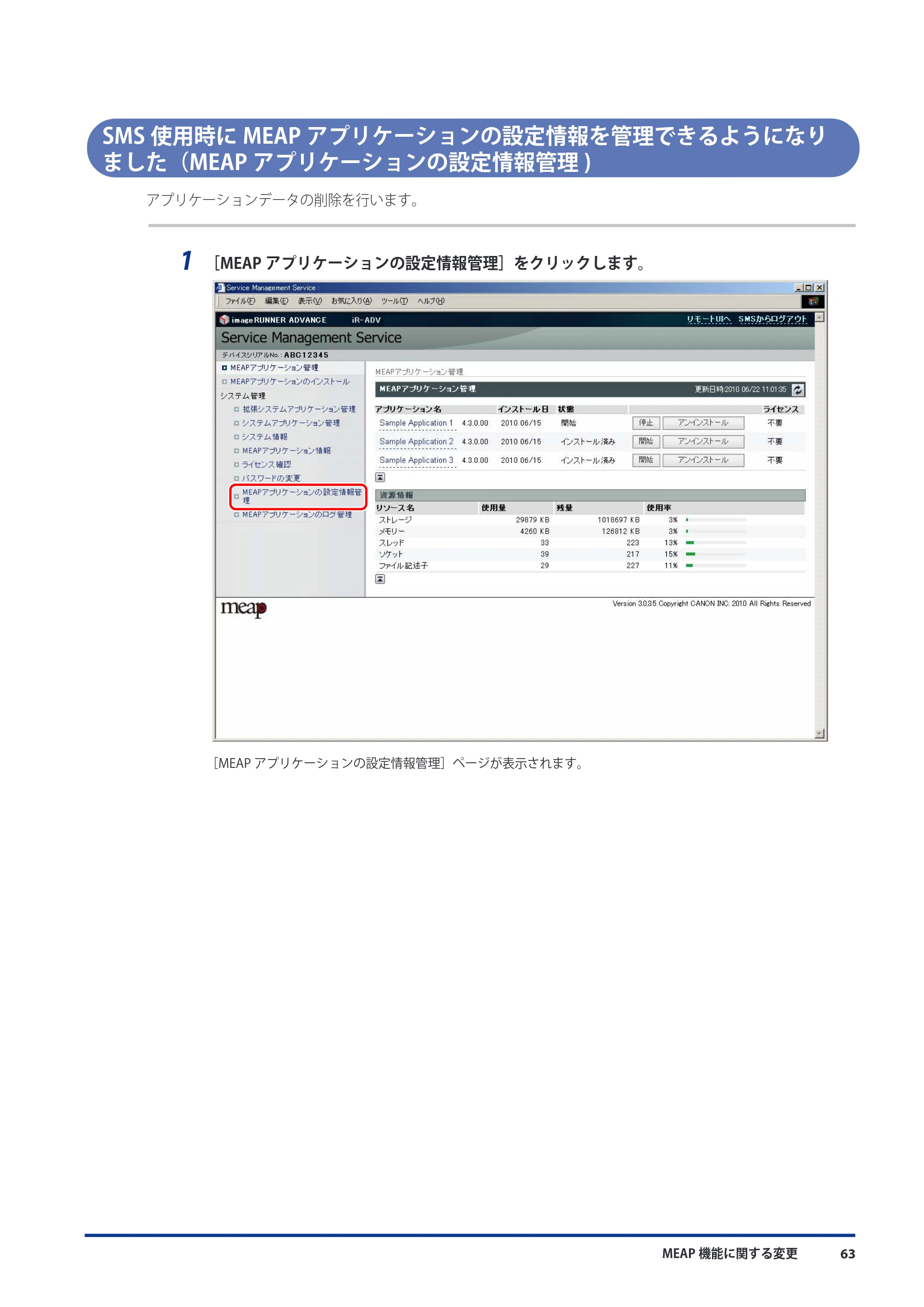This screenshot has height=1307, width=924.
Task: Open MEAPアプリケーションのインストール in the sidebar
Action: 290,382
